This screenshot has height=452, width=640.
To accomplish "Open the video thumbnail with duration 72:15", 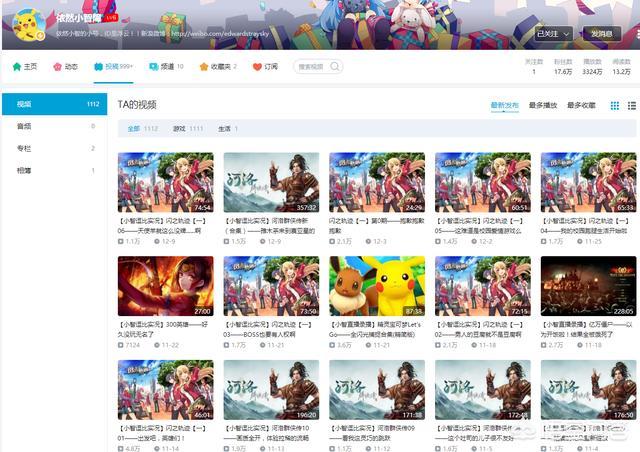I will (483, 286).
